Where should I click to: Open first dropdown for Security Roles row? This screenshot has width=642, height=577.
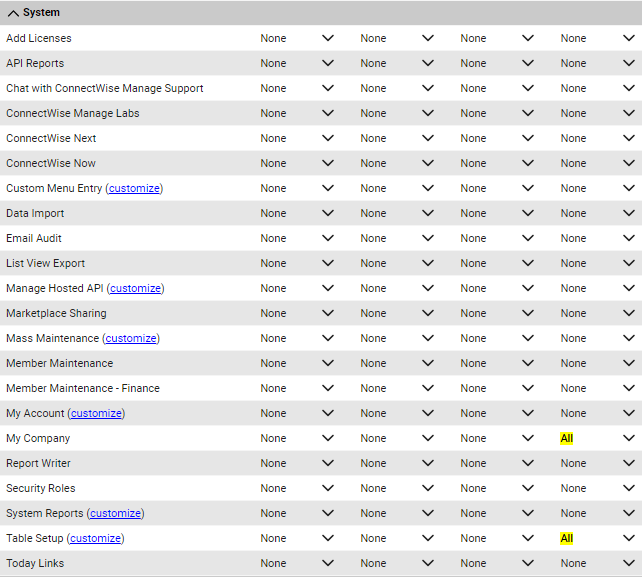pos(297,488)
